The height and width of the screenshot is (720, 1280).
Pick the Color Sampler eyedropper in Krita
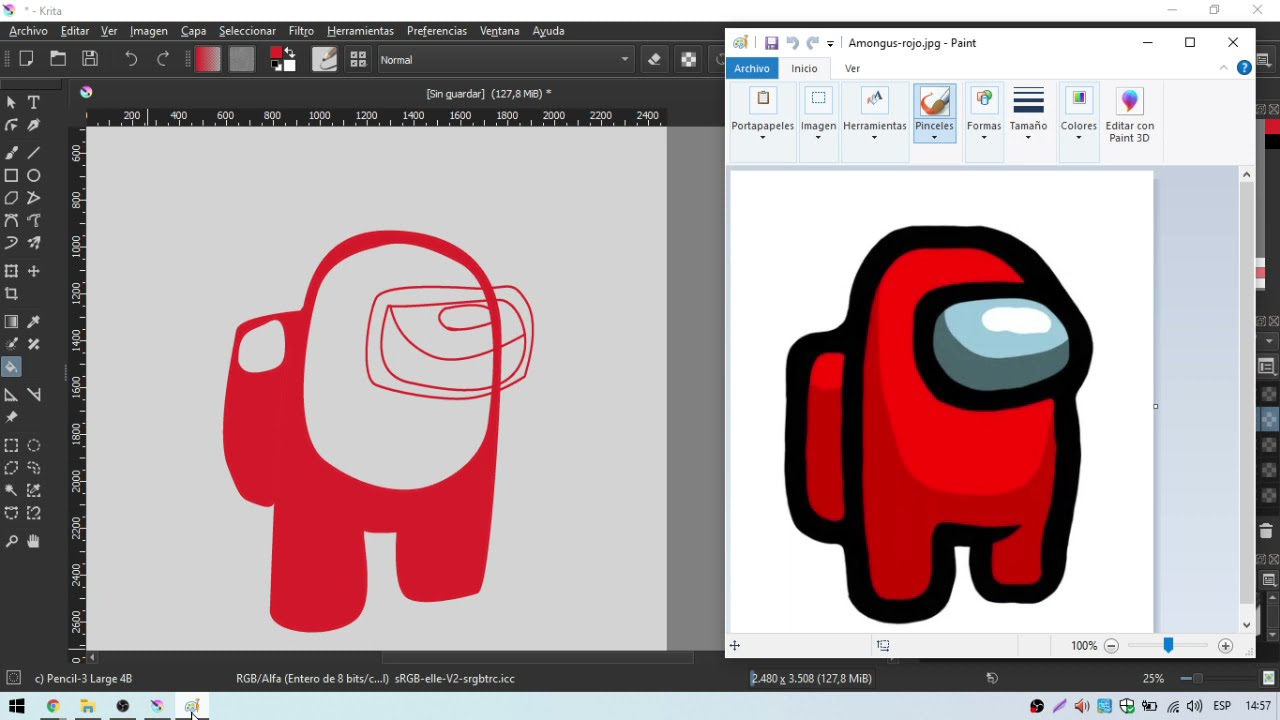coord(34,321)
